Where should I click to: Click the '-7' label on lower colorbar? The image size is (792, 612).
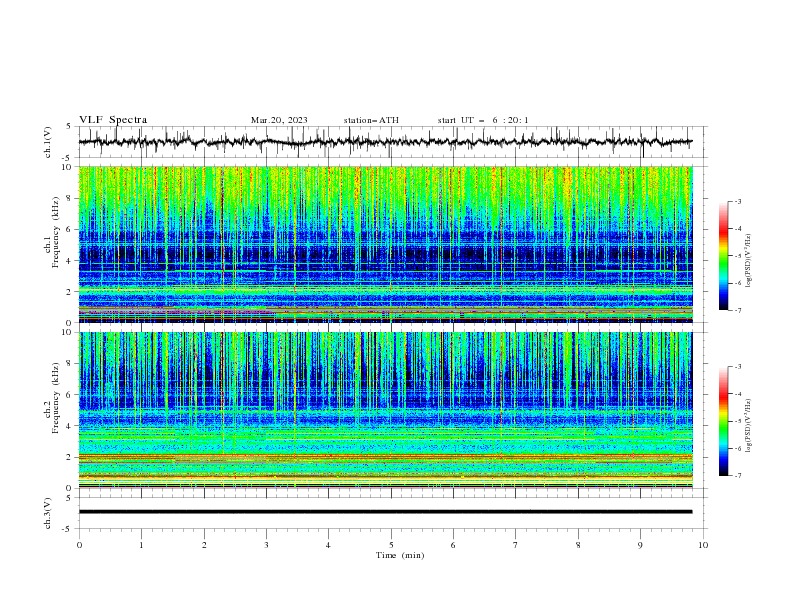tap(737, 475)
